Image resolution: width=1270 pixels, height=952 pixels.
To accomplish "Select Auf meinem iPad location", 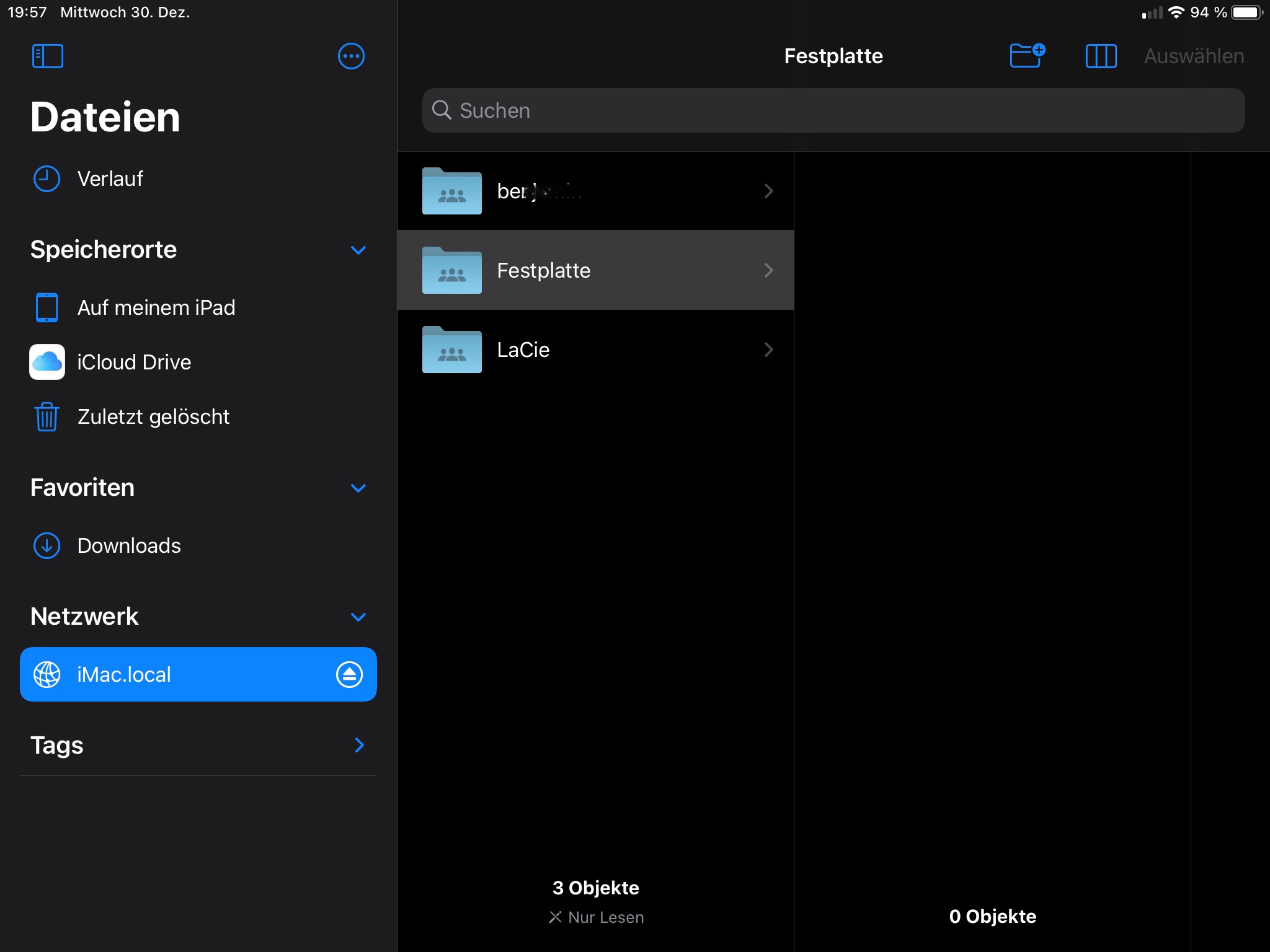I will pos(156,307).
